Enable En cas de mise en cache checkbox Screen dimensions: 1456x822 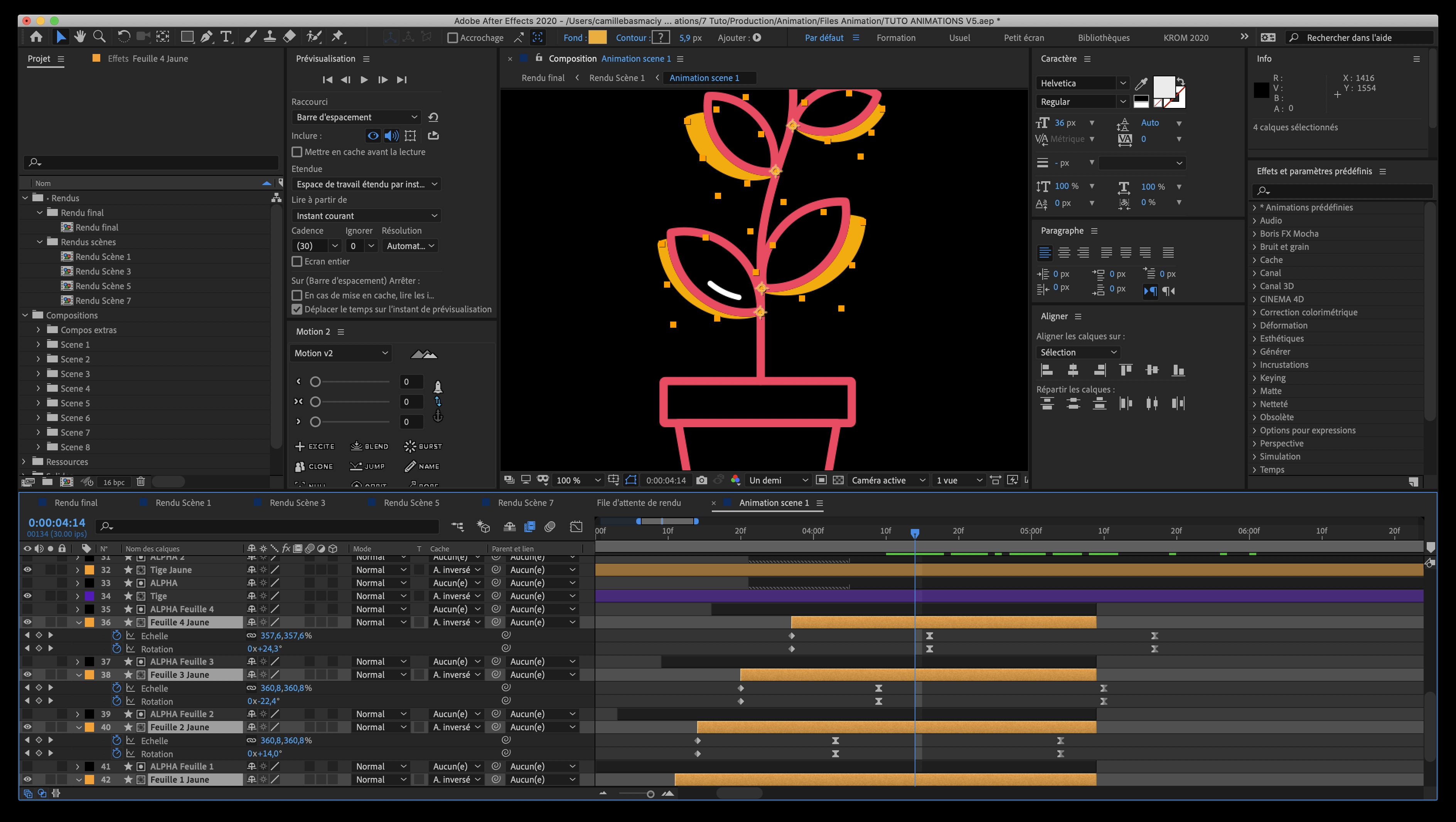point(297,295)
